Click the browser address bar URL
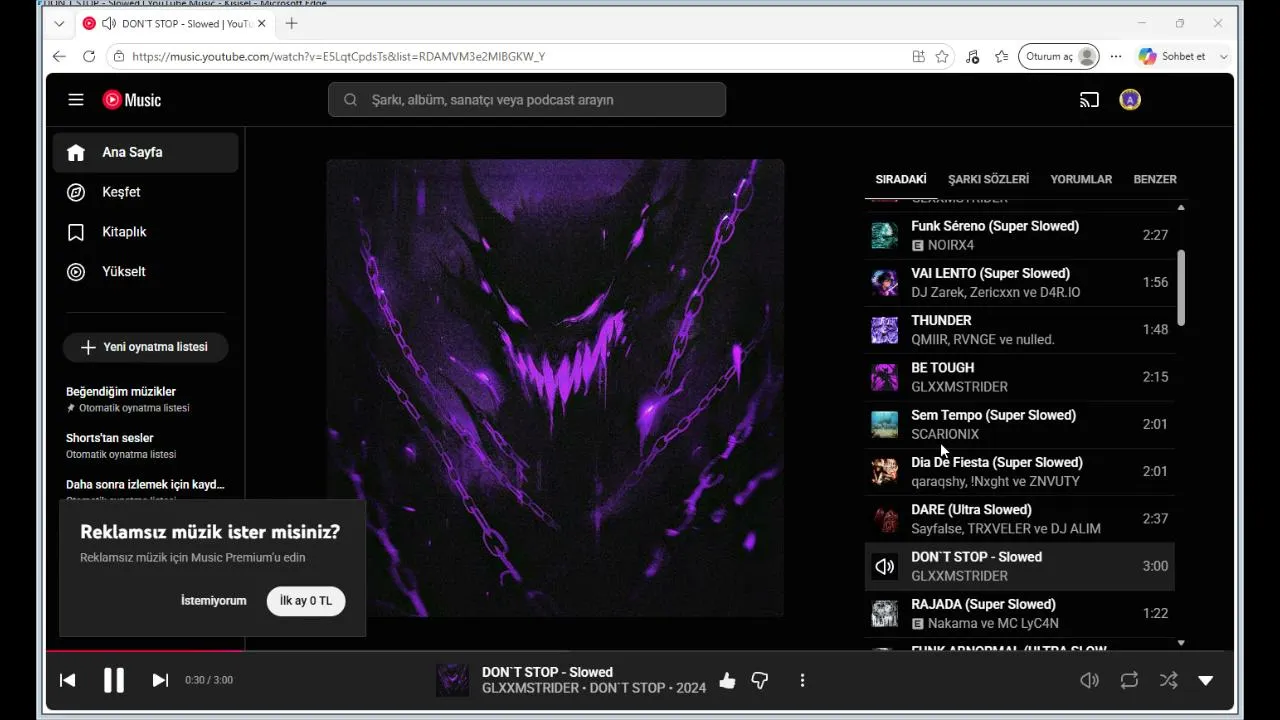1280x720 pixels. (x=338, y=57)
